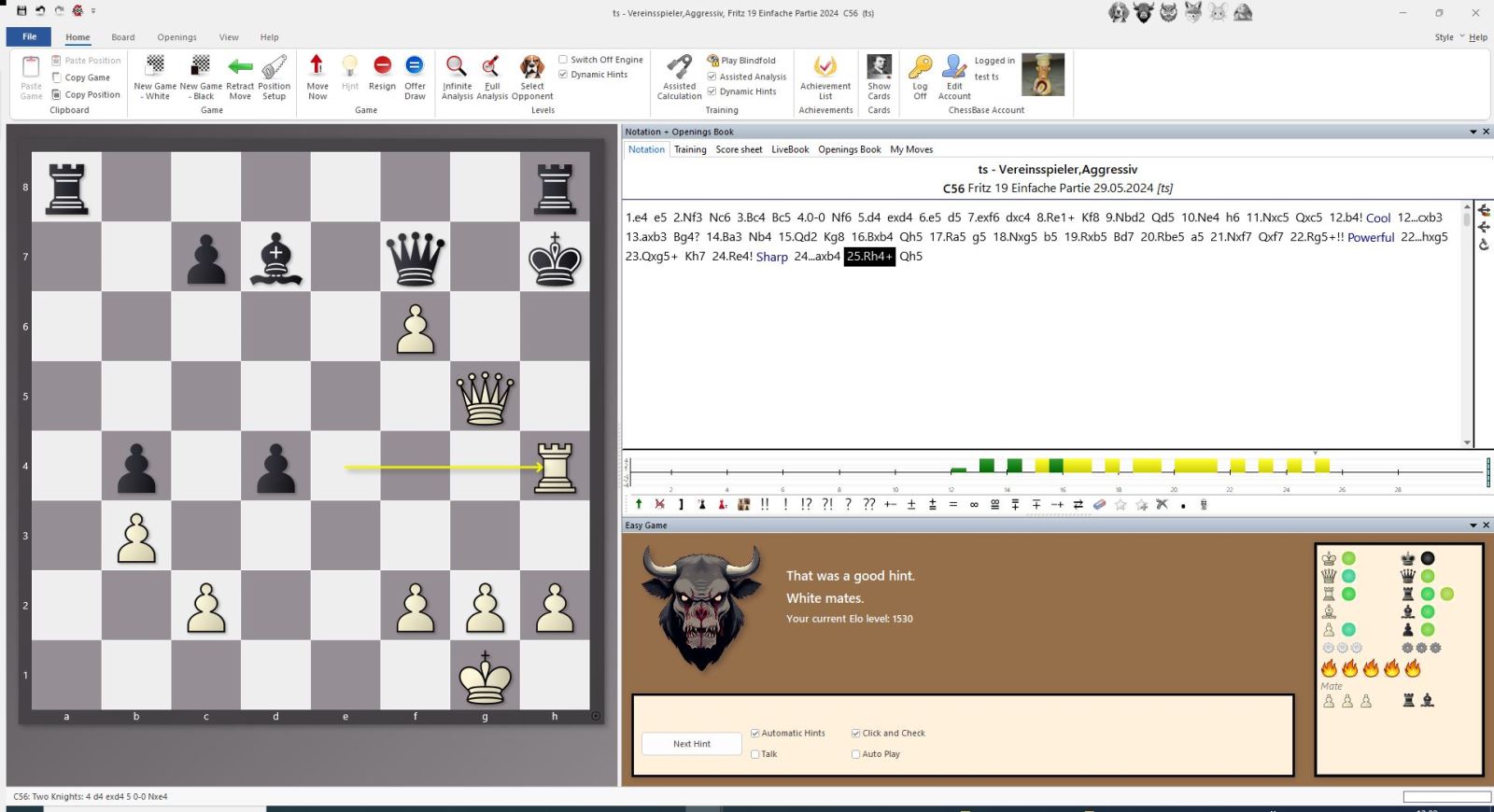Open the Achievement List icon
This screenshot has width=1494, height=812.
[825, 66]
